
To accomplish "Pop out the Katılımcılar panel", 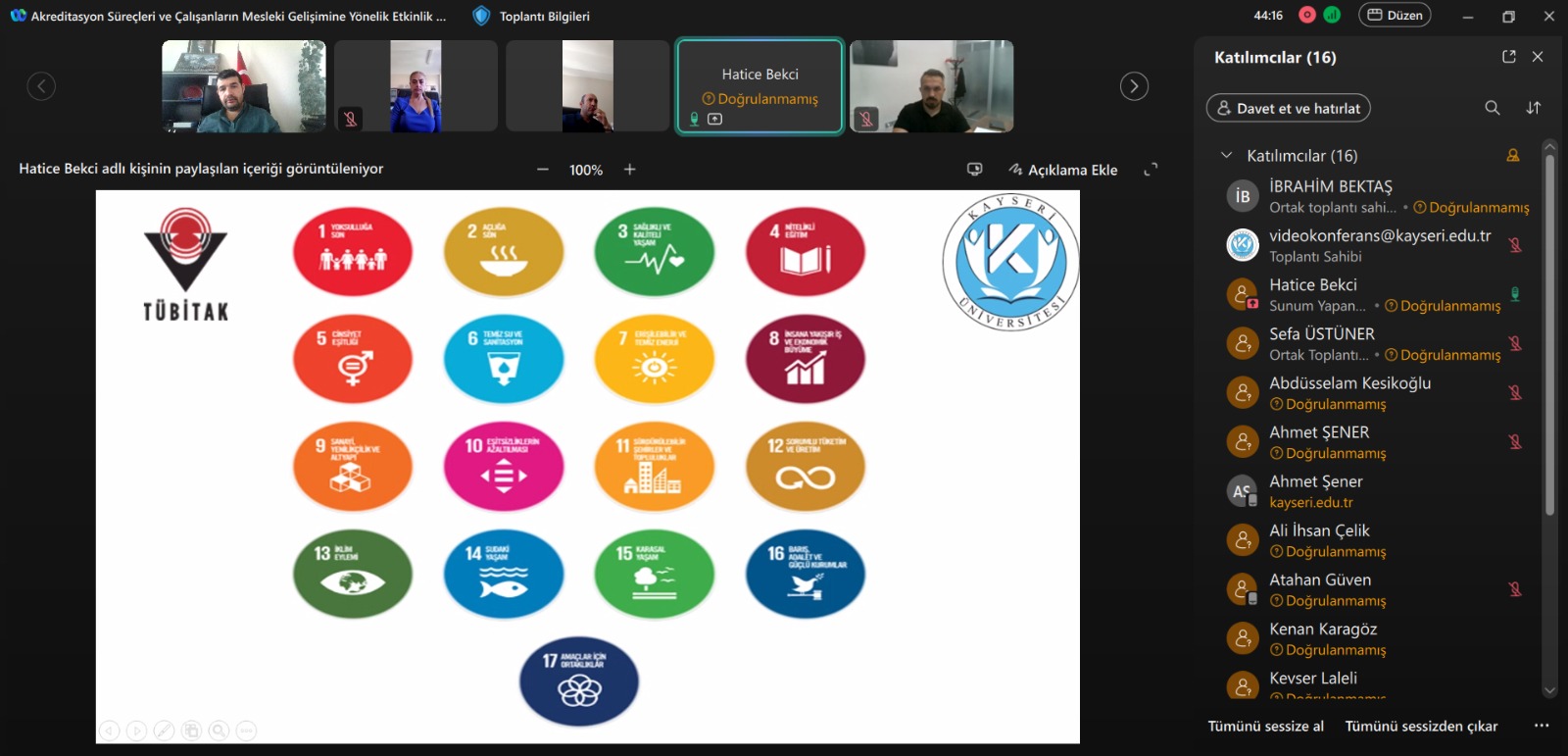I will coord(1509,57).
